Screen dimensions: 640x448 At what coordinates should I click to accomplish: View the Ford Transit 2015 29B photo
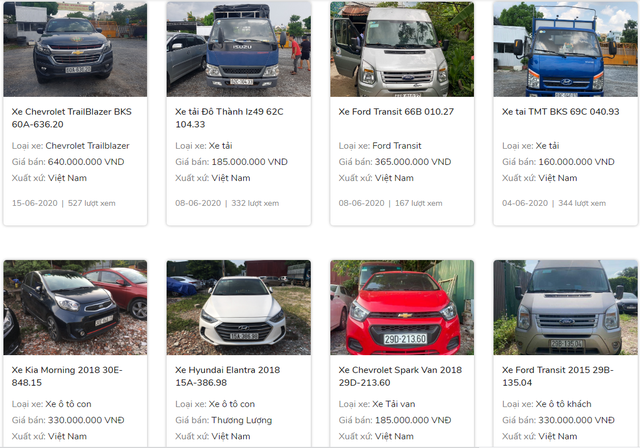tap(565, 307)
